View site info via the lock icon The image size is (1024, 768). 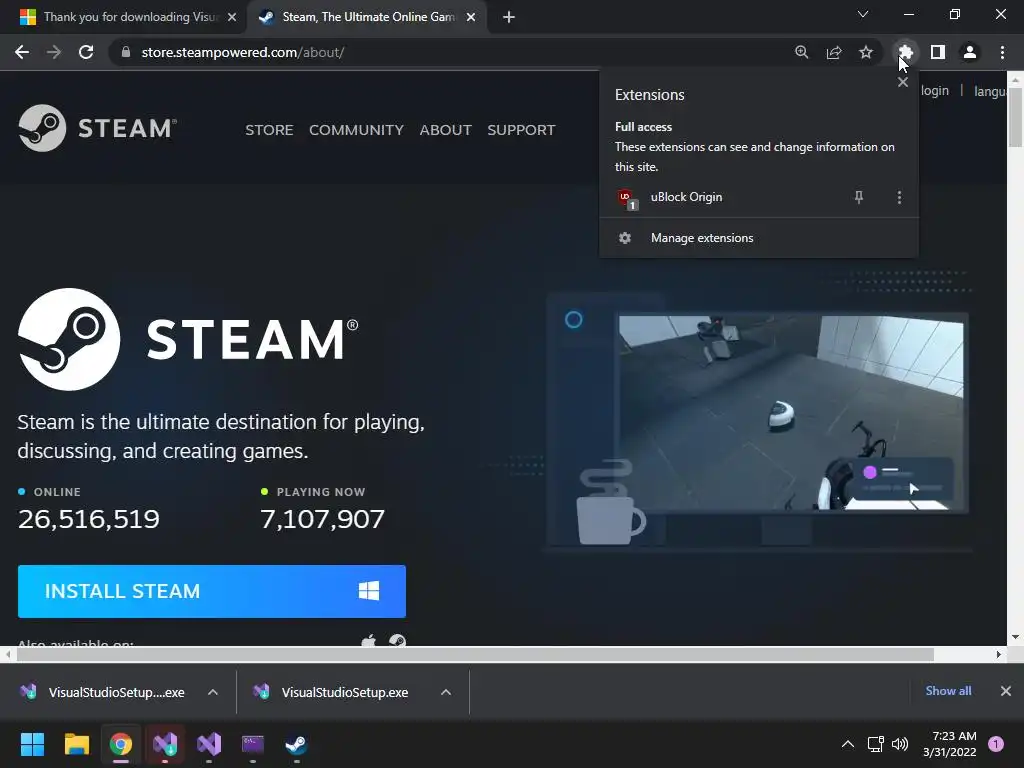(x=126, y=52)
